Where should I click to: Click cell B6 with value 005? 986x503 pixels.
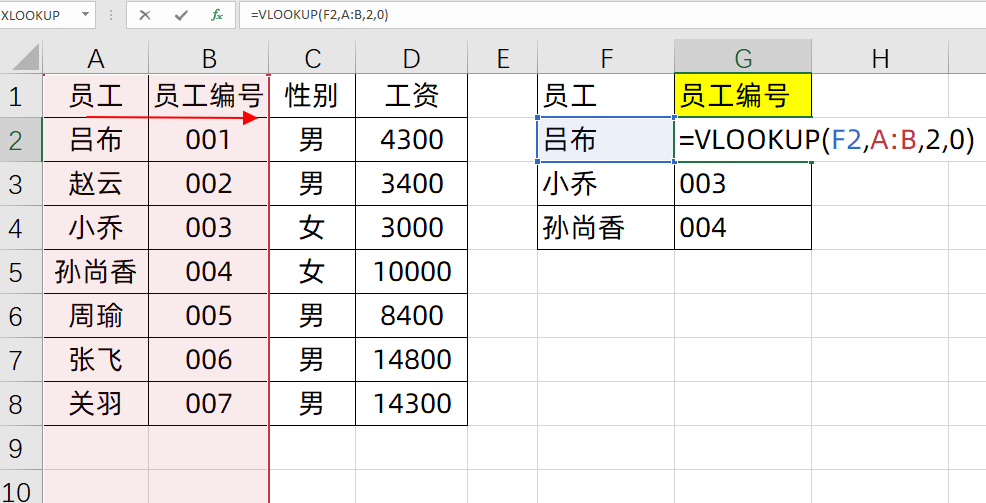pyautogui.click(x=209, y=316)
